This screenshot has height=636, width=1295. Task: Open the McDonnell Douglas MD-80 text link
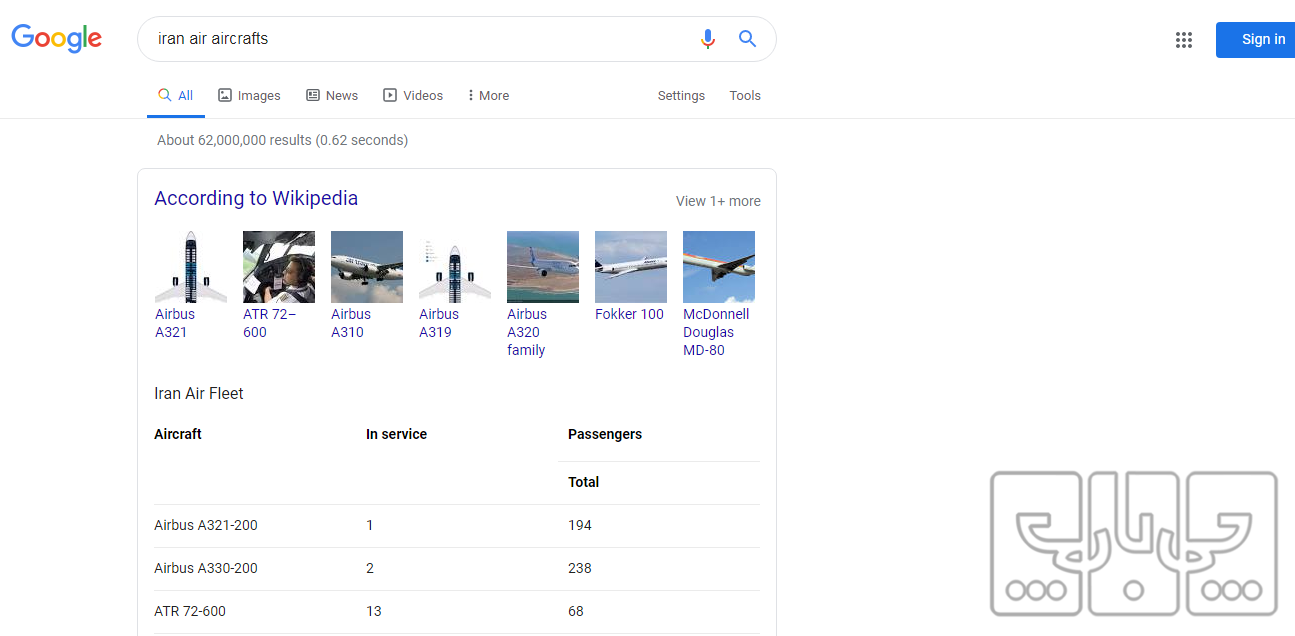pyautogui.click(x=716, y=332)
